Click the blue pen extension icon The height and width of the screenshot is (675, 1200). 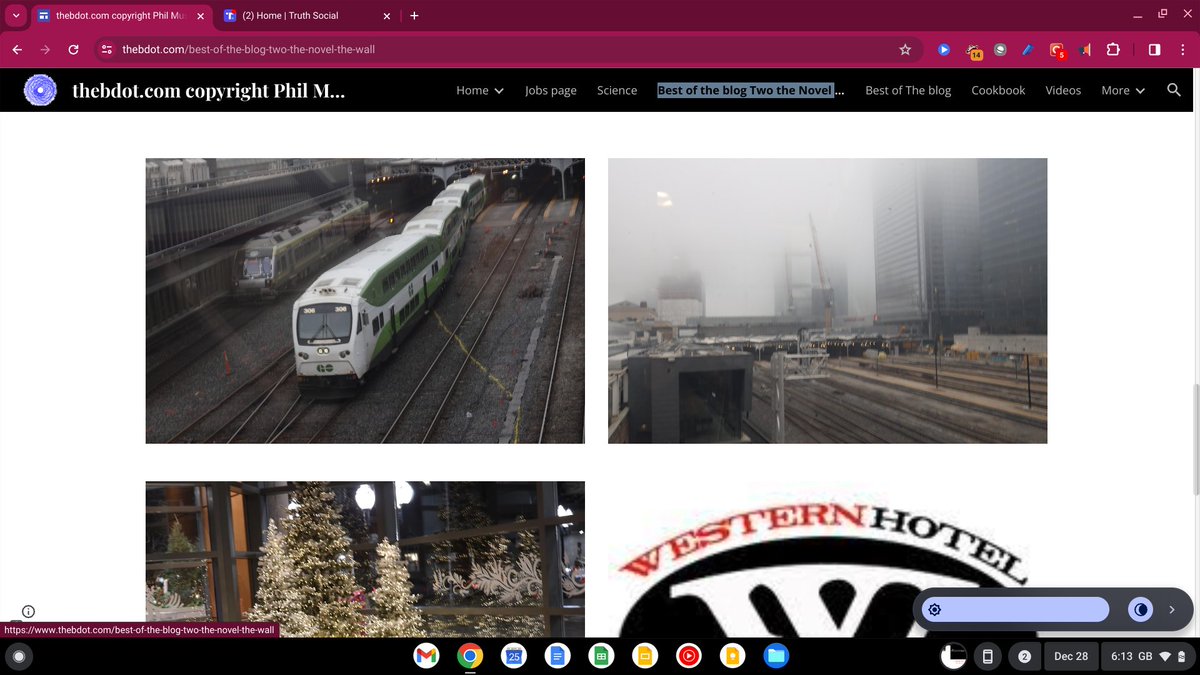coord(1027,49)
